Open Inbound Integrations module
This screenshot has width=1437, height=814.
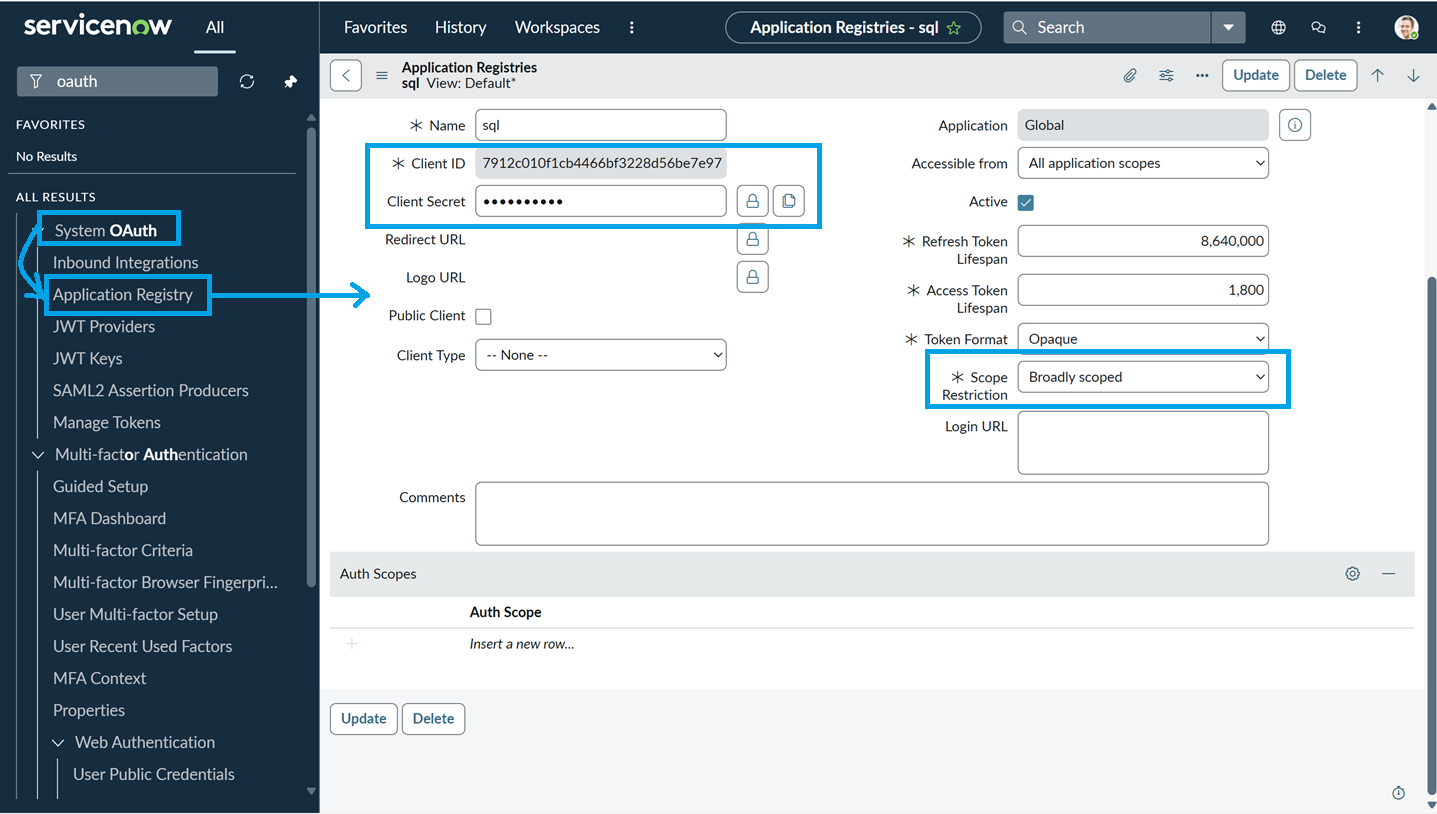[x=126, y=263]
